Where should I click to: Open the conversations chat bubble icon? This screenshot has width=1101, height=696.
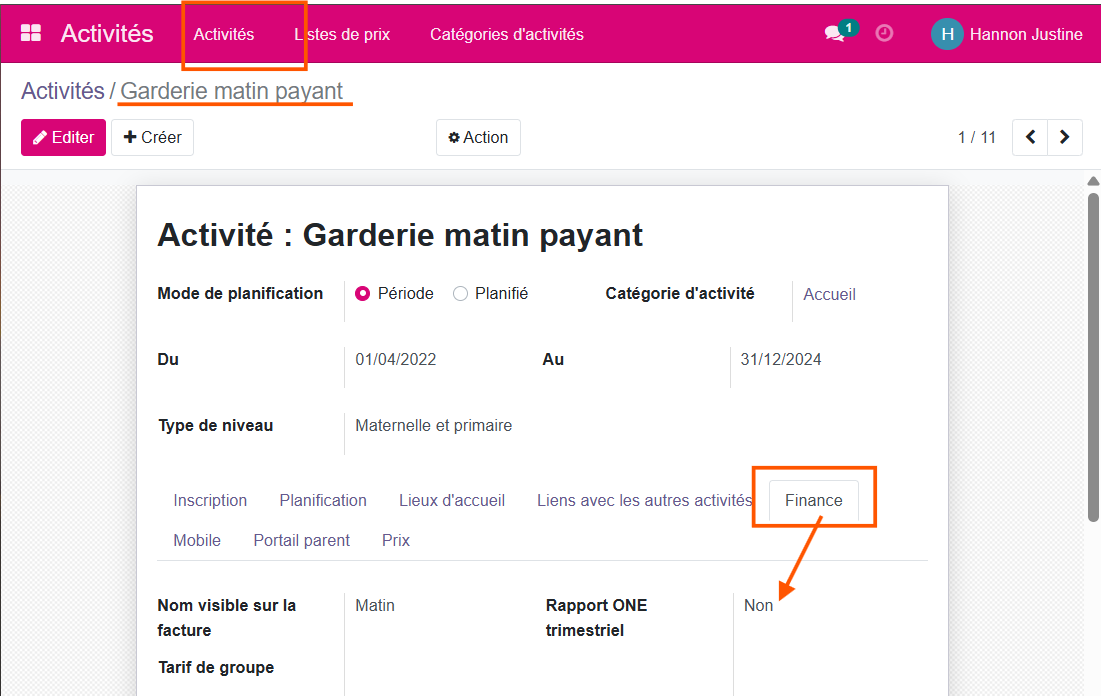(834, 34)
